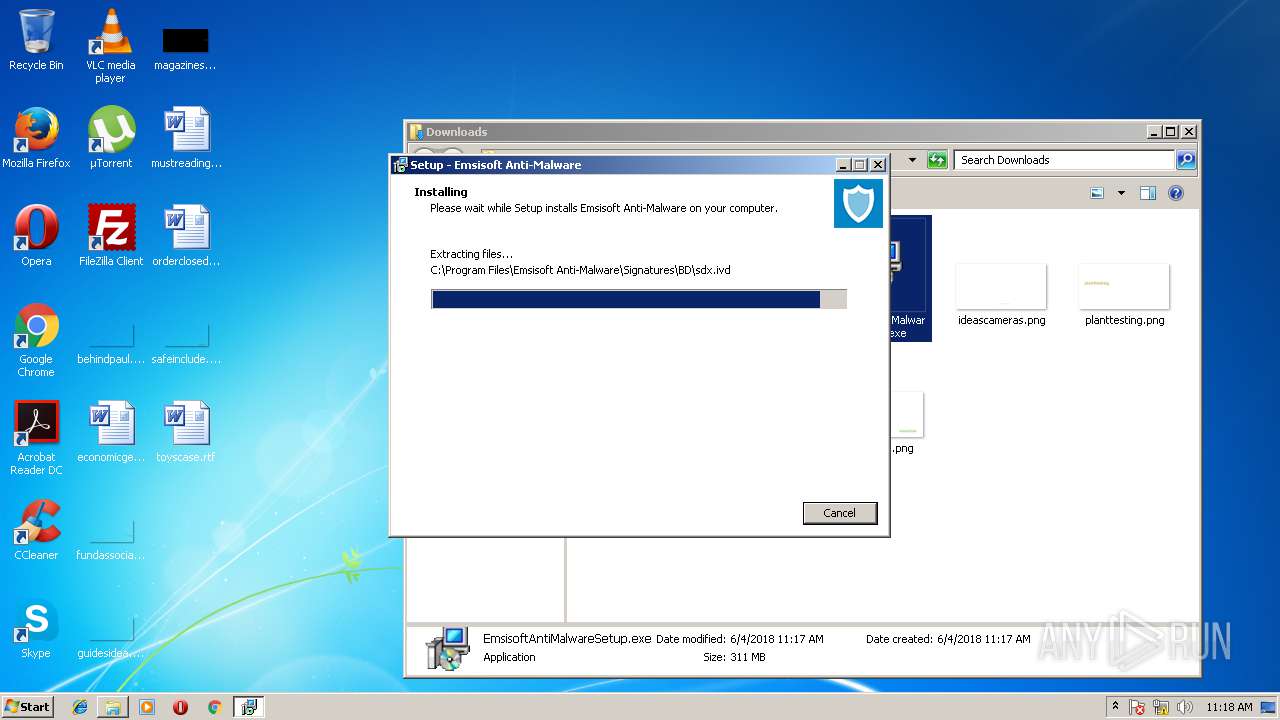This screenshot has height=720, width=1280.
Task: Select the fundassocia desktop file
Action: coord(111,537)
